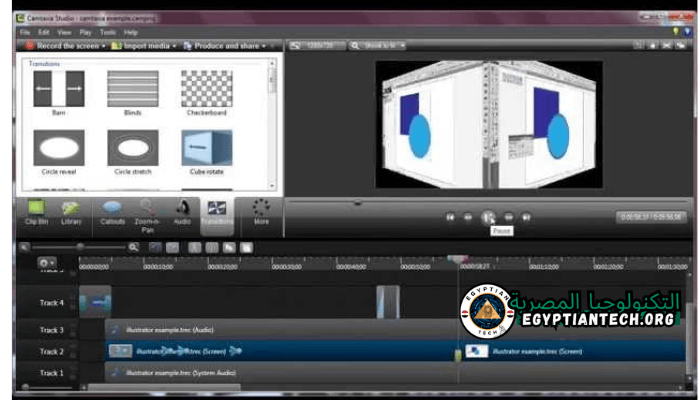Click the timeline playhead marker
The image size is (698, 400).
(458, 259)
